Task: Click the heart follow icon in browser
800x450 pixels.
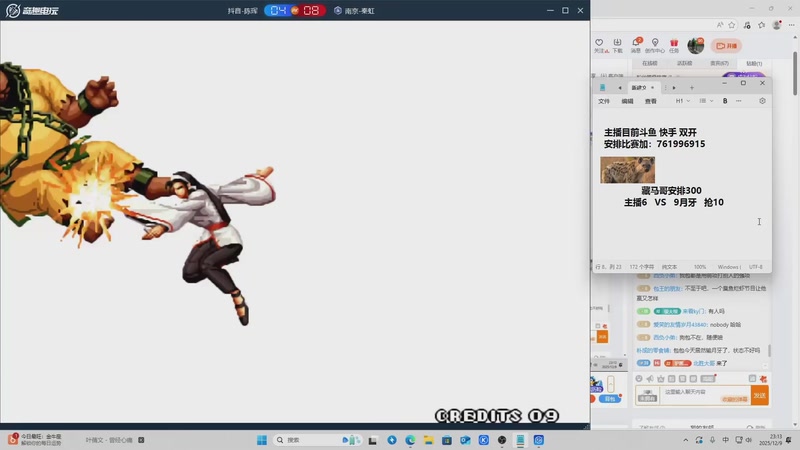Action: coord(599,43)
